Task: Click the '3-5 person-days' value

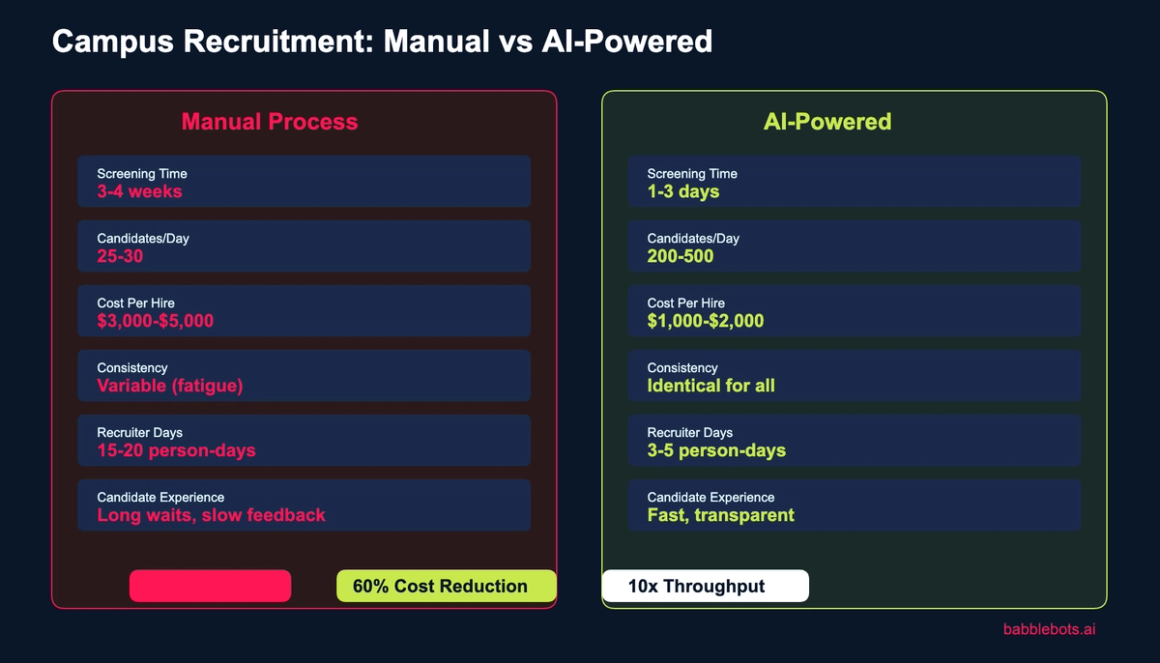Action: click(716, 451)
